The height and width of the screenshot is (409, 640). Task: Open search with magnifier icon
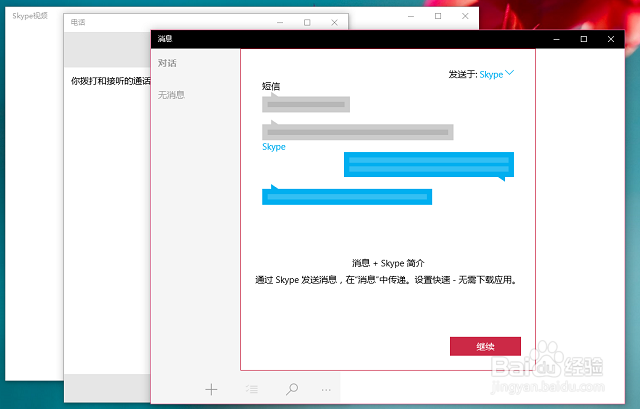click(292, 389)
